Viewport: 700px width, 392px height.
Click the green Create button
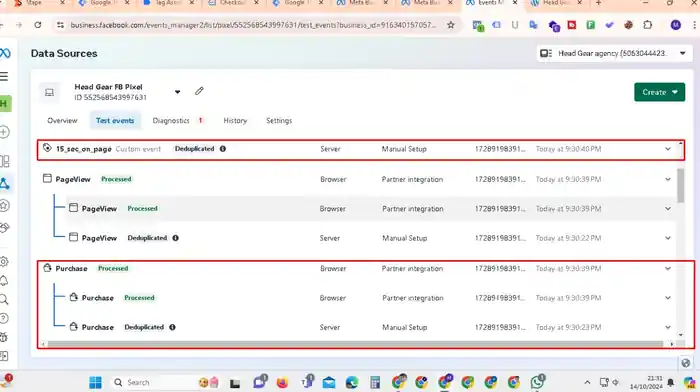[659, 92]
